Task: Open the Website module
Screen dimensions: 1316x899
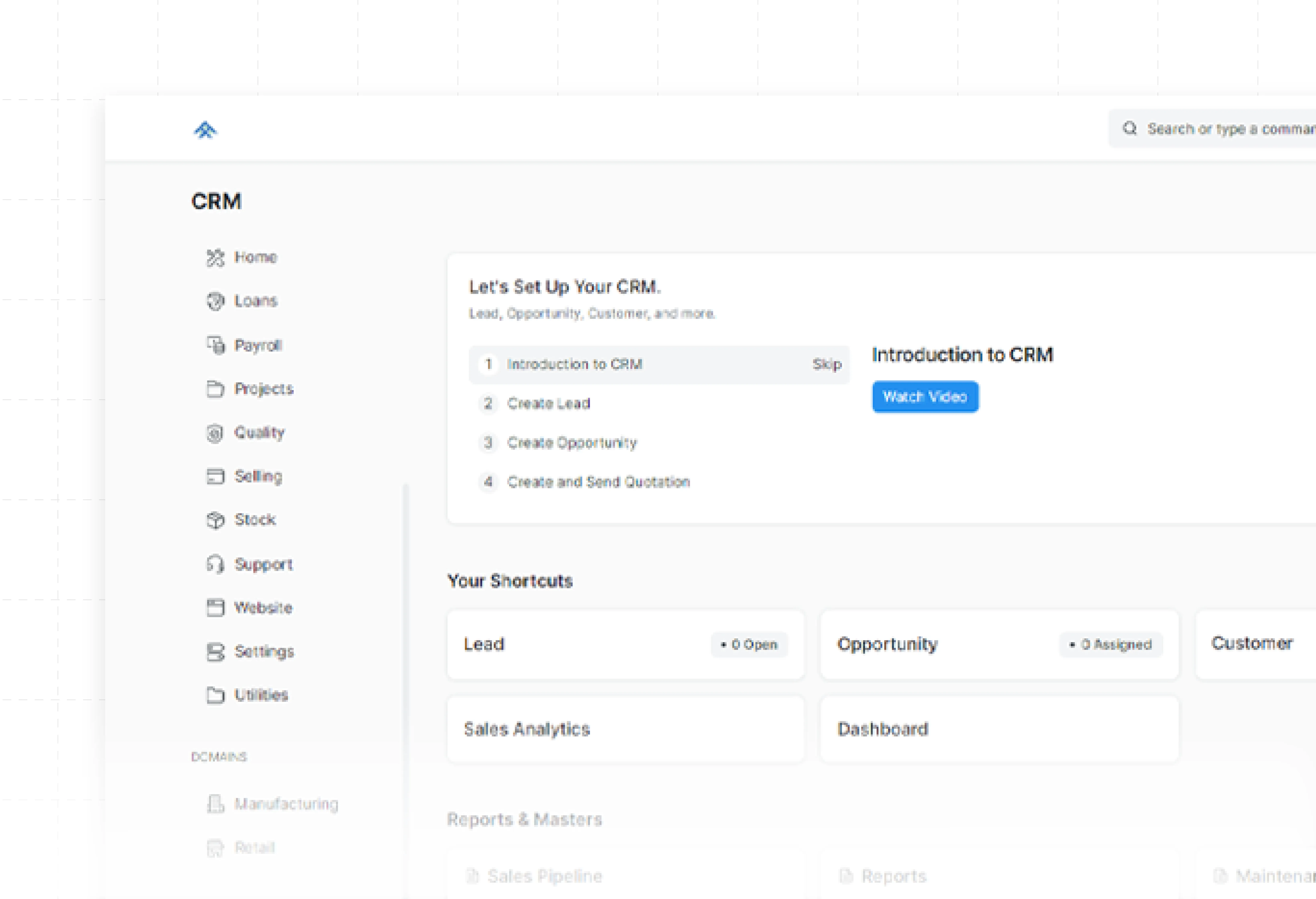Action: click(x=263, y=608)
